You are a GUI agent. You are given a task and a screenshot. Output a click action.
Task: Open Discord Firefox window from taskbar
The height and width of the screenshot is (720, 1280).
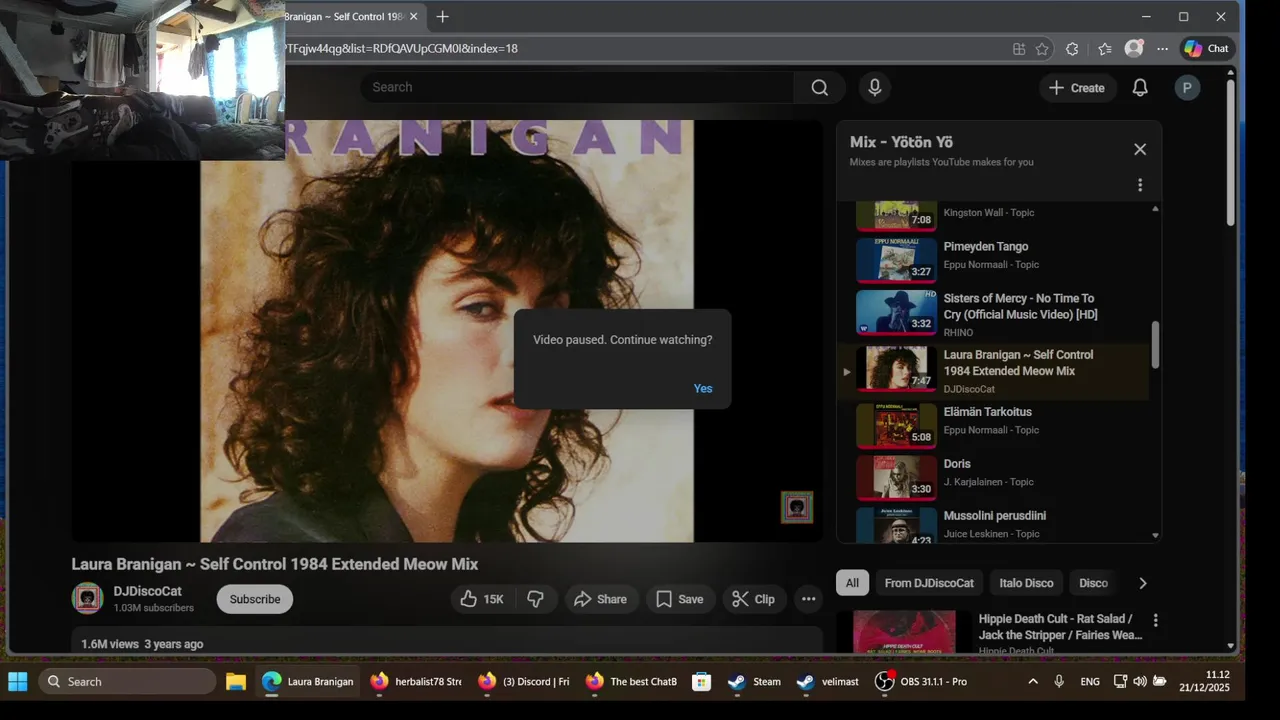523,681
